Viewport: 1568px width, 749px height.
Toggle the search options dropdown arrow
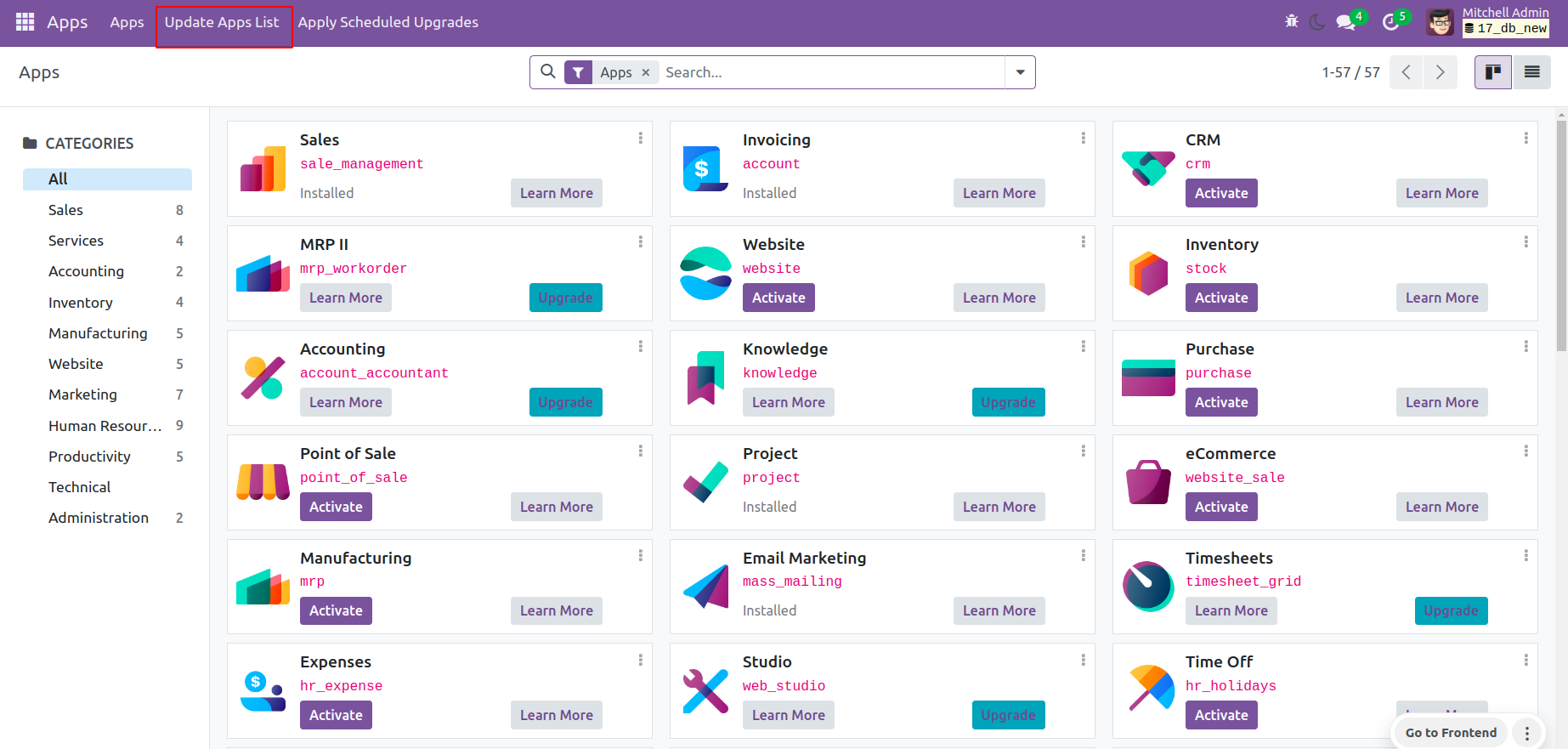[1020, 72]
